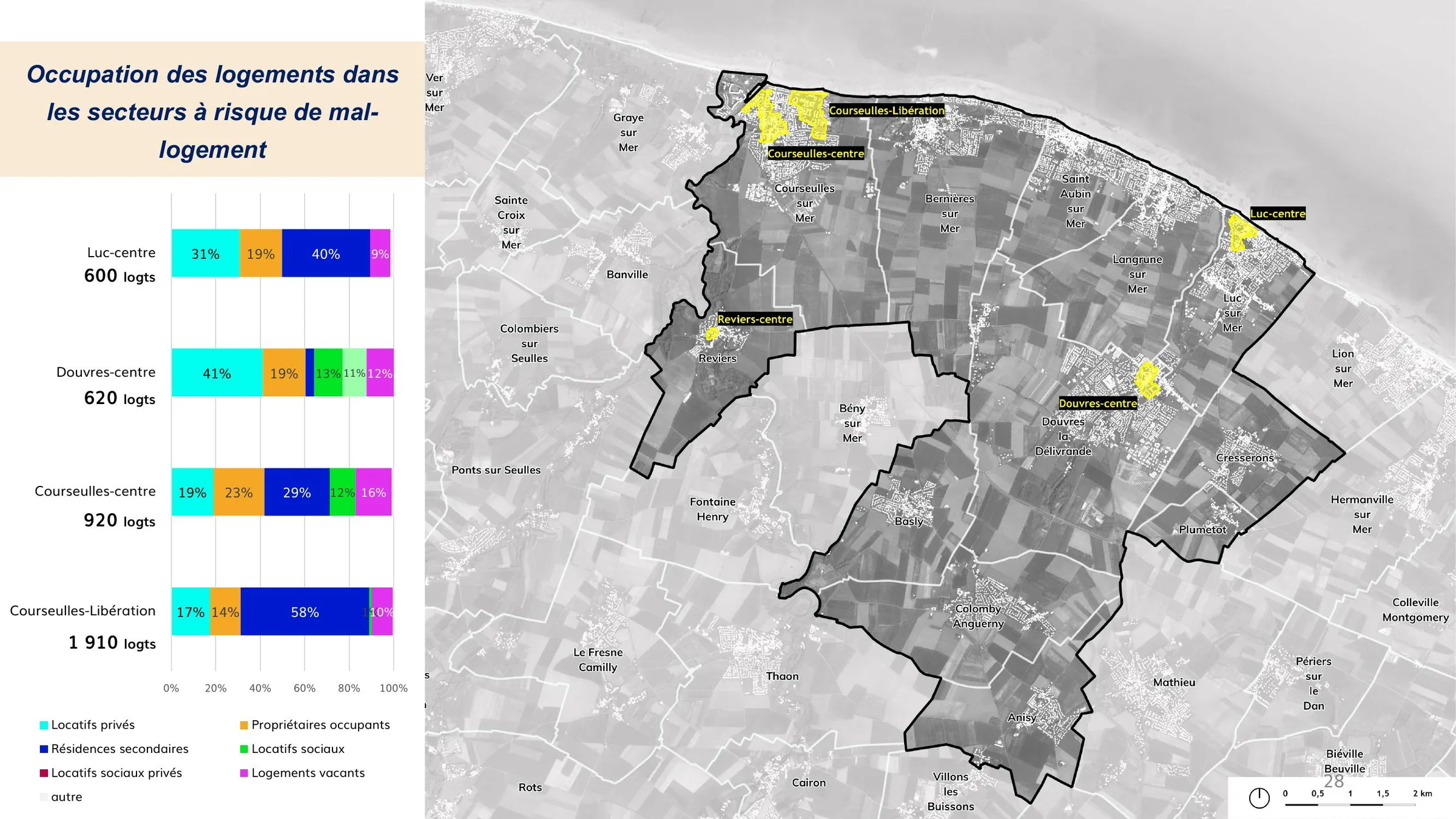Click the '920 logts' value
Viewport: 1456px width, 819px height.
point(120,521)
